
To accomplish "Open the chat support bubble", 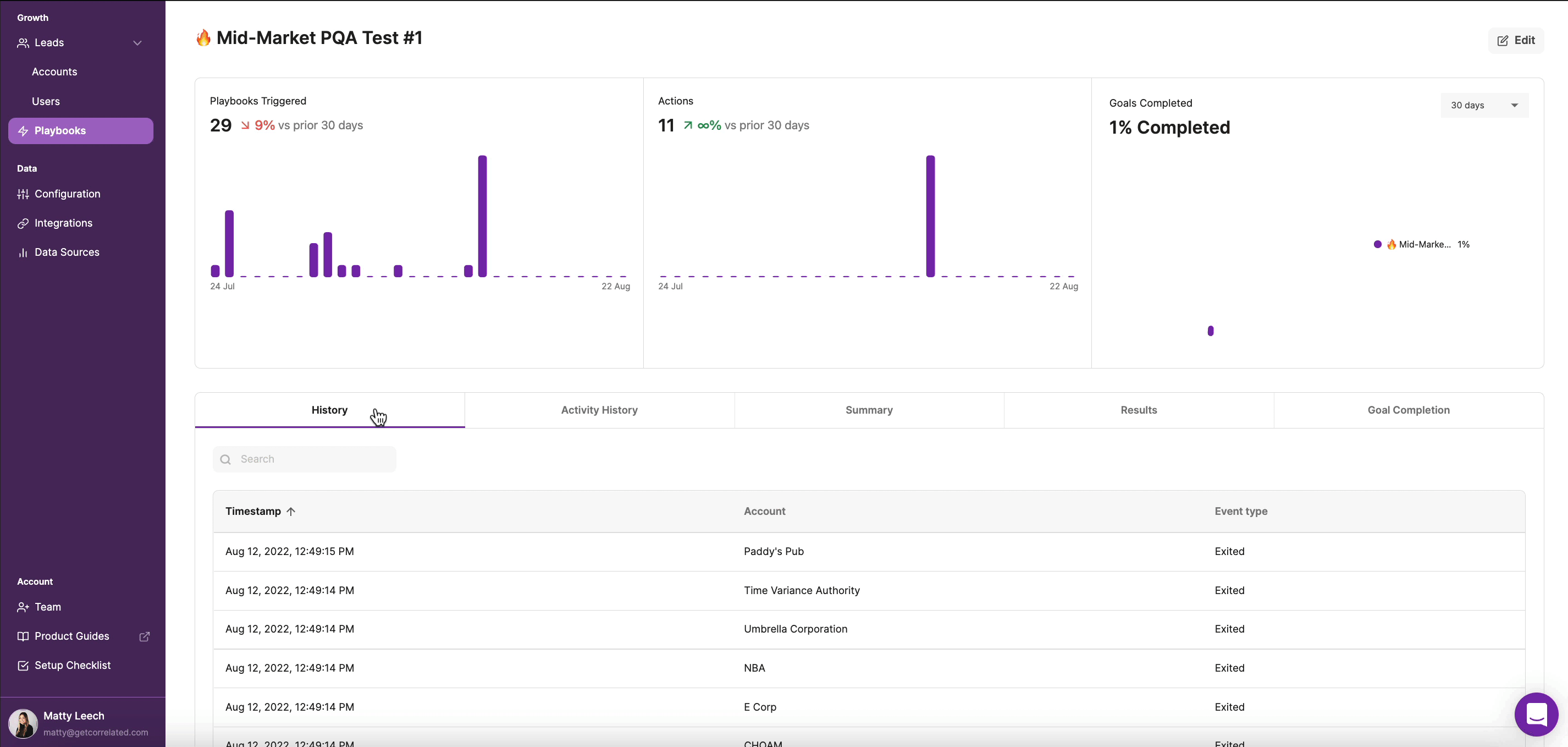I will coord(1536,714).
